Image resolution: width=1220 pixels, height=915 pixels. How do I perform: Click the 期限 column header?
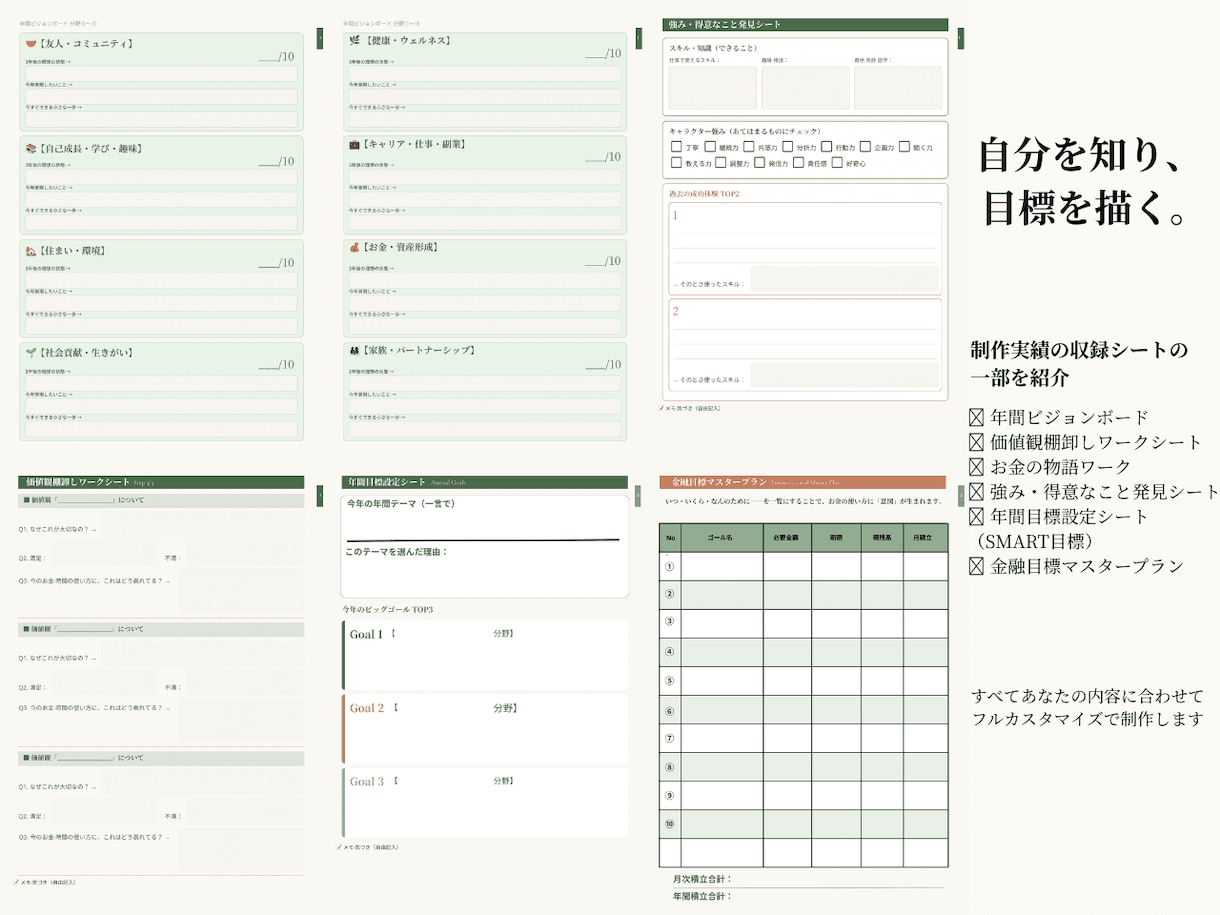pyautogui.click(x=835, y=537)
